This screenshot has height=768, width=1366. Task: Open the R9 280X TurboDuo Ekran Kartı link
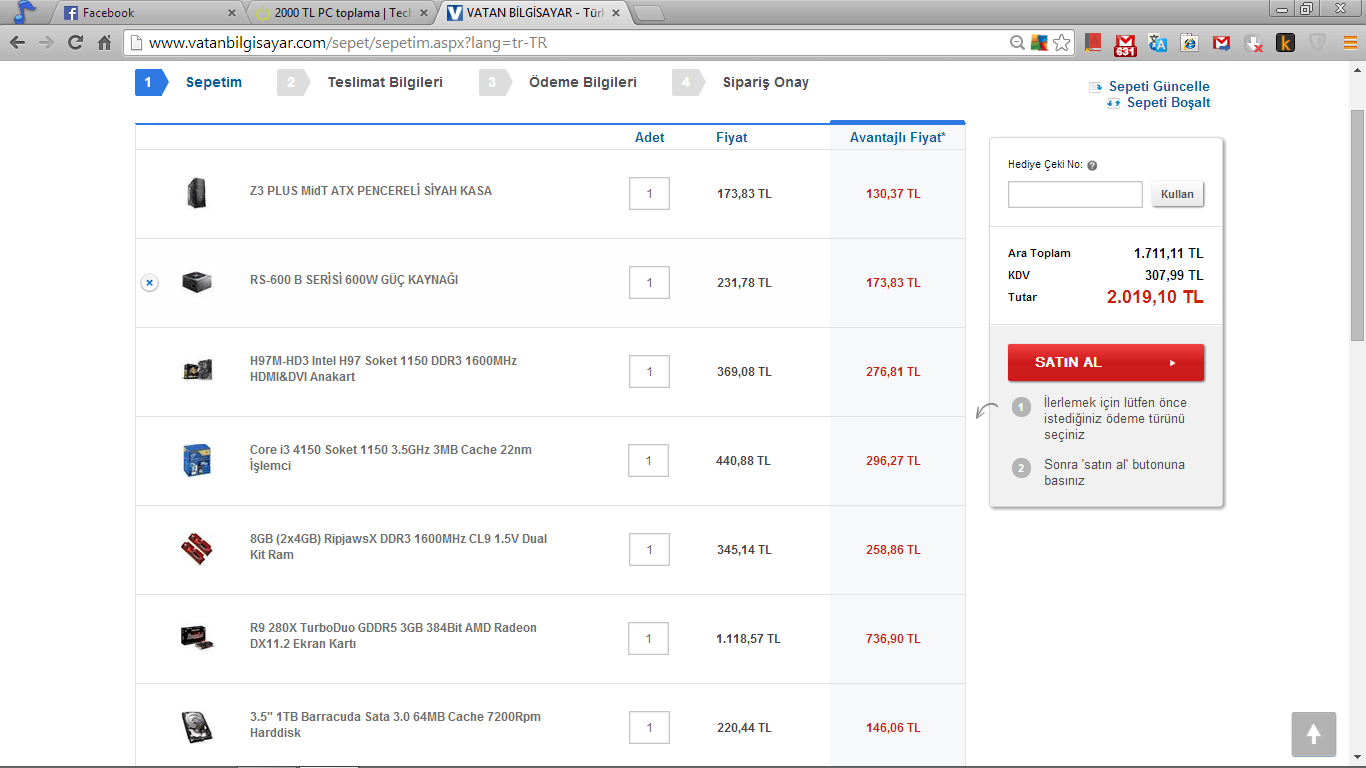(393, 636)
